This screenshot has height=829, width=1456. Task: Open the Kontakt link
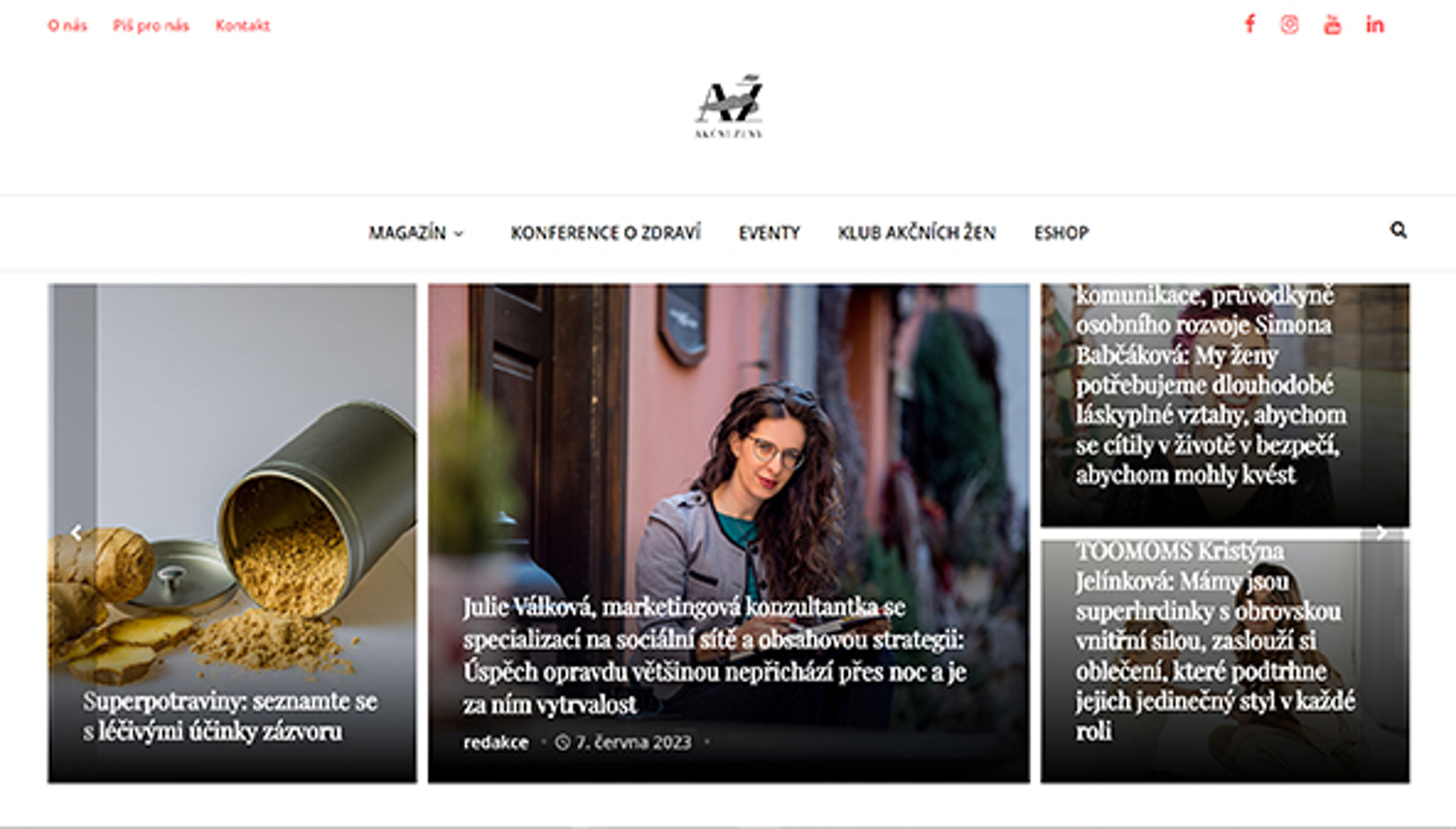click(x=242, y=26)
